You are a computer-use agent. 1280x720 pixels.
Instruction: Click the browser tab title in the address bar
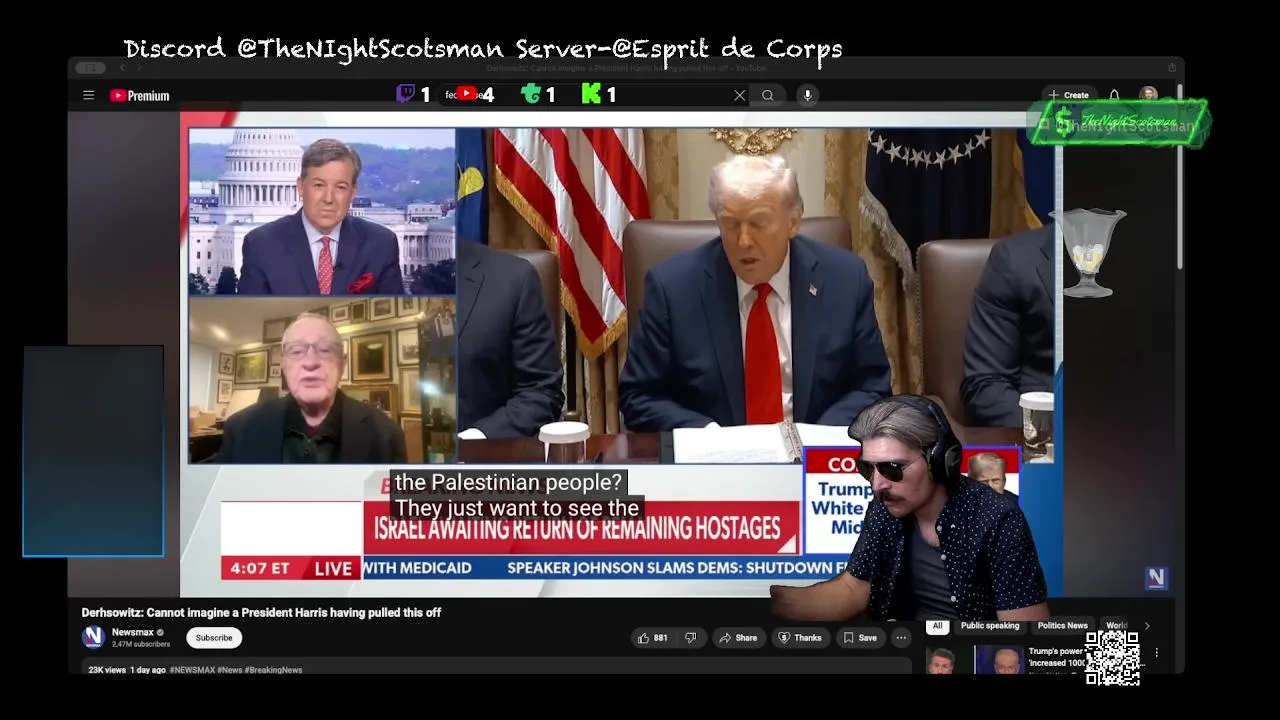(x=626, y=68)
